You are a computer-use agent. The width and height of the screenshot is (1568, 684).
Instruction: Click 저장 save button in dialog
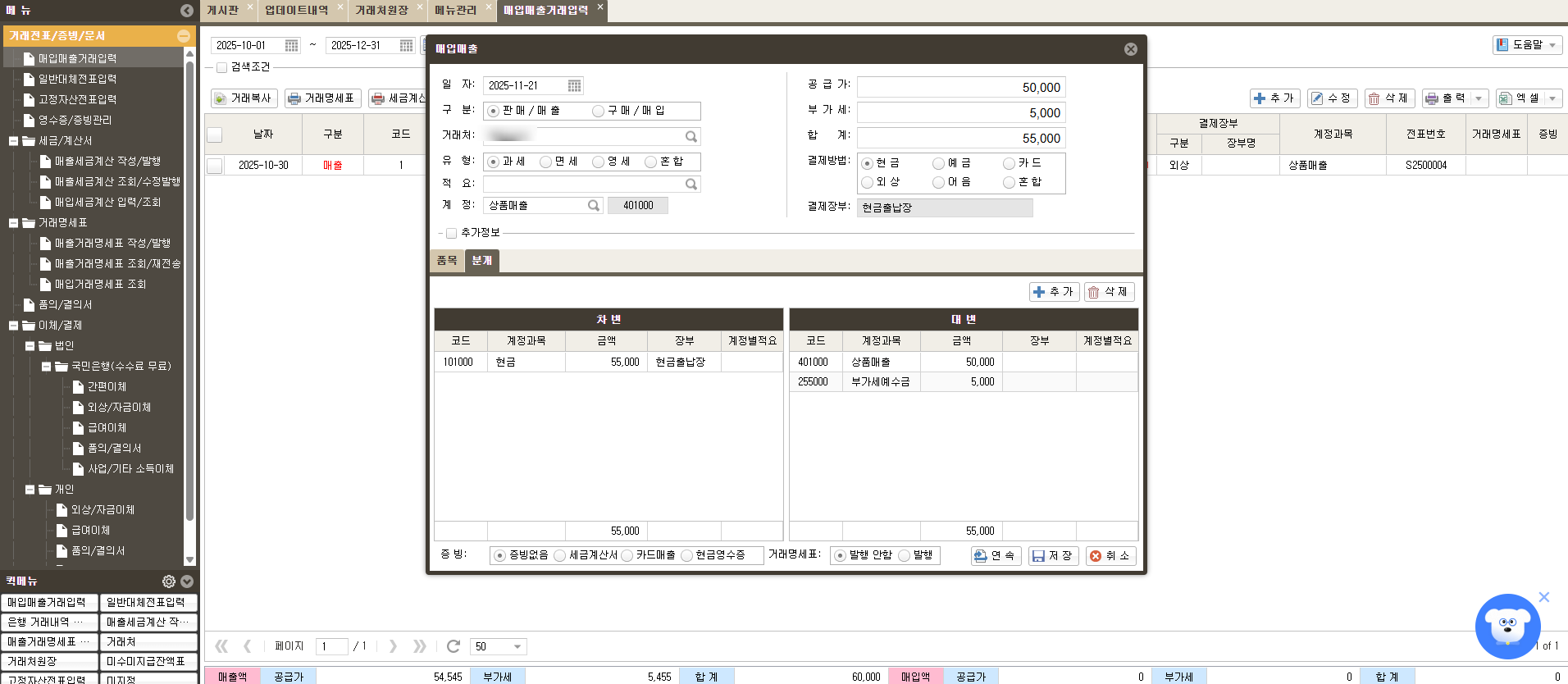tap(1053, 556)
